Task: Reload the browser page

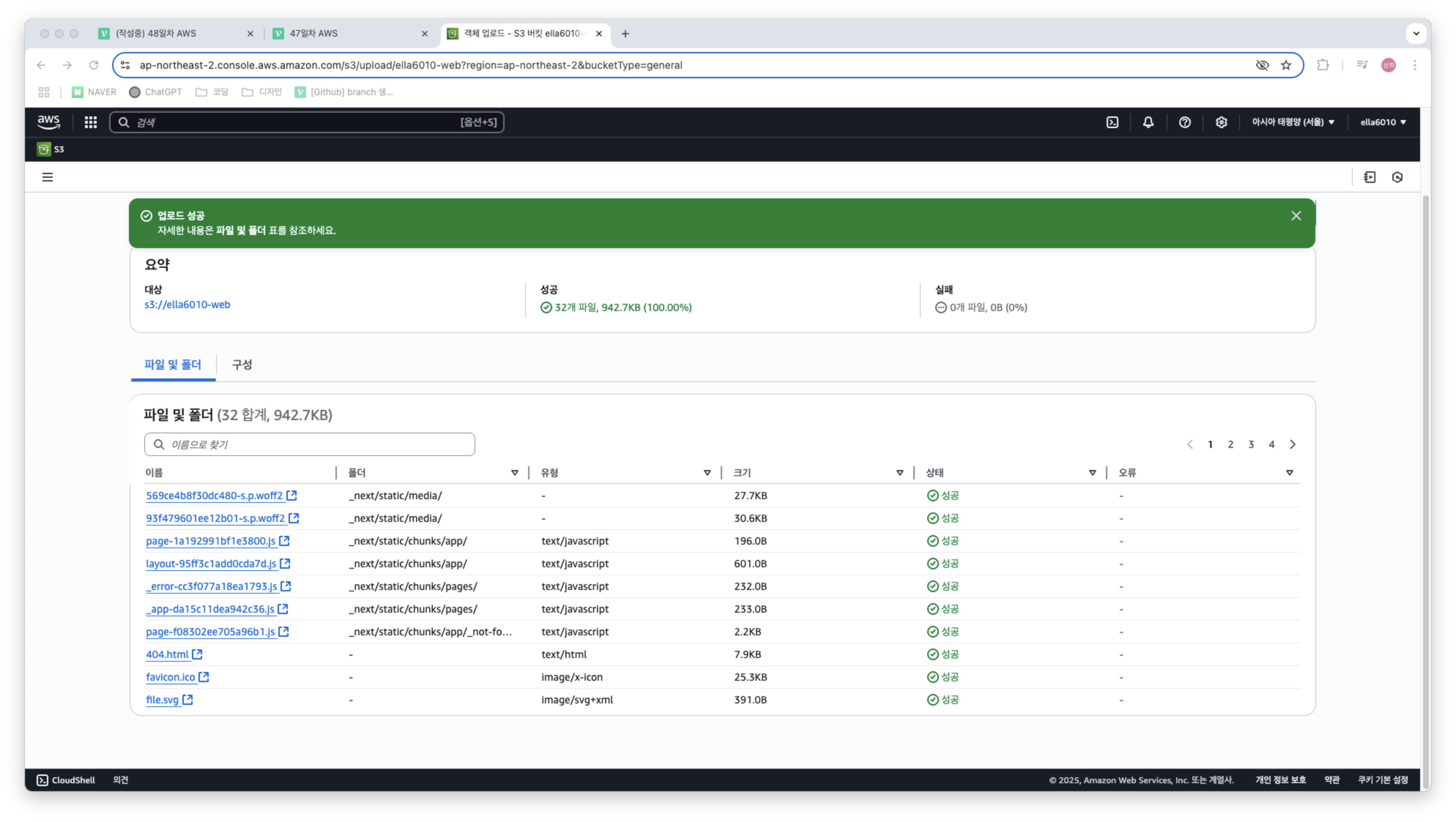Action: (94, 65)
